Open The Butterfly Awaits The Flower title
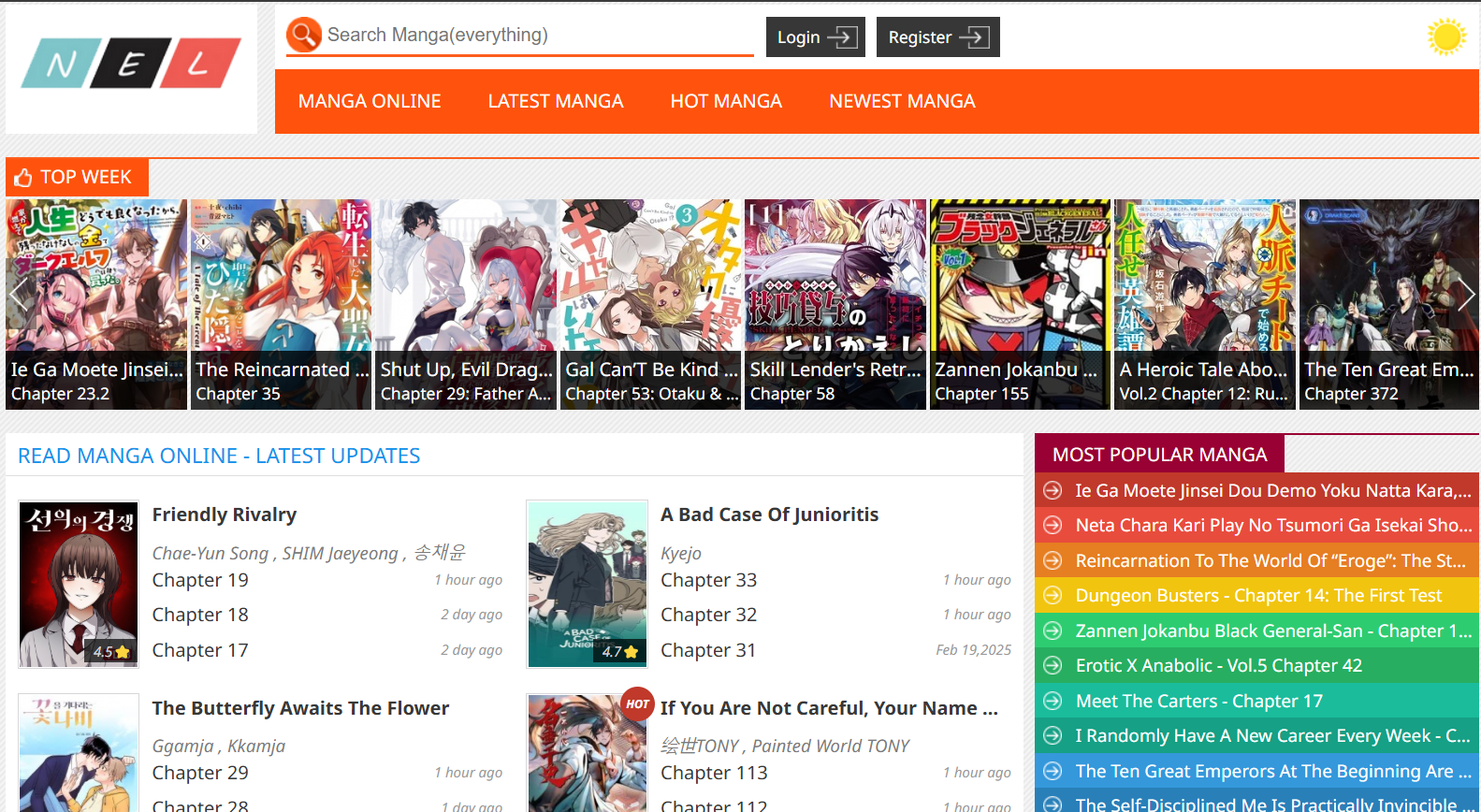This screenshot has height=812, width=1481. point(300,708)
